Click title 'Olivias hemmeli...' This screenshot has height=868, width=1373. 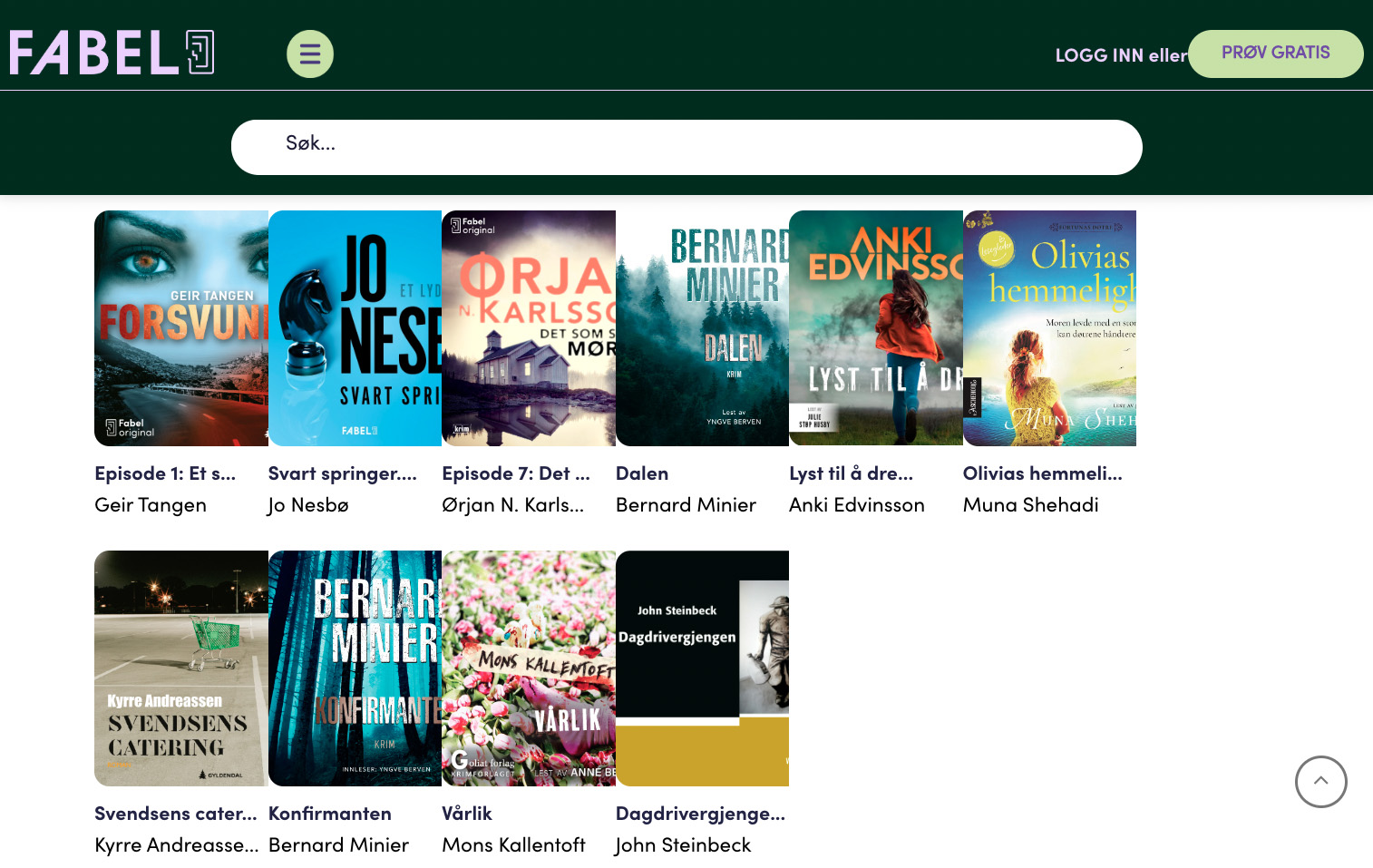tap(1043, 473)
